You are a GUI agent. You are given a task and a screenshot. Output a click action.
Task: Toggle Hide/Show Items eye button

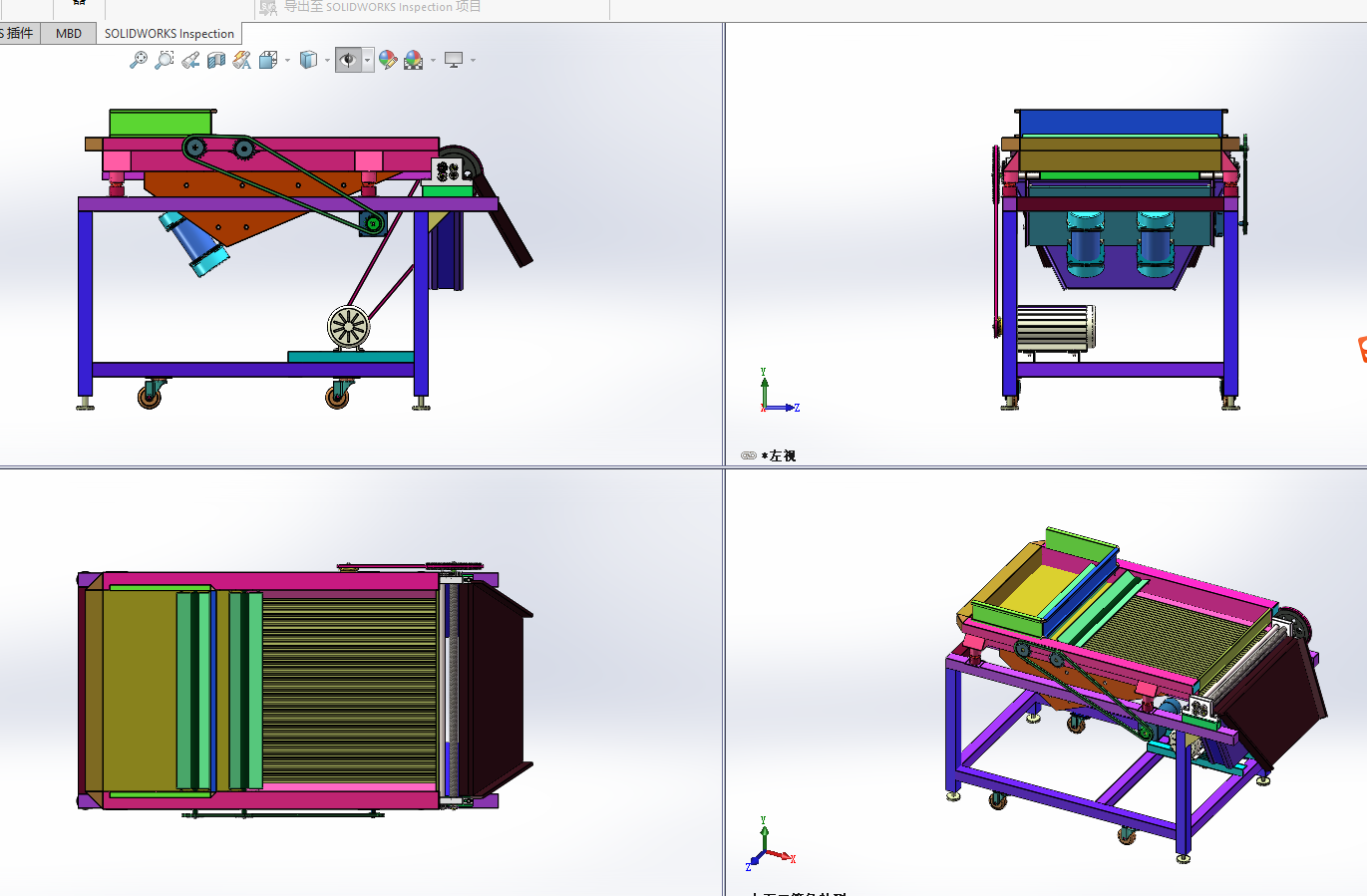348,60
